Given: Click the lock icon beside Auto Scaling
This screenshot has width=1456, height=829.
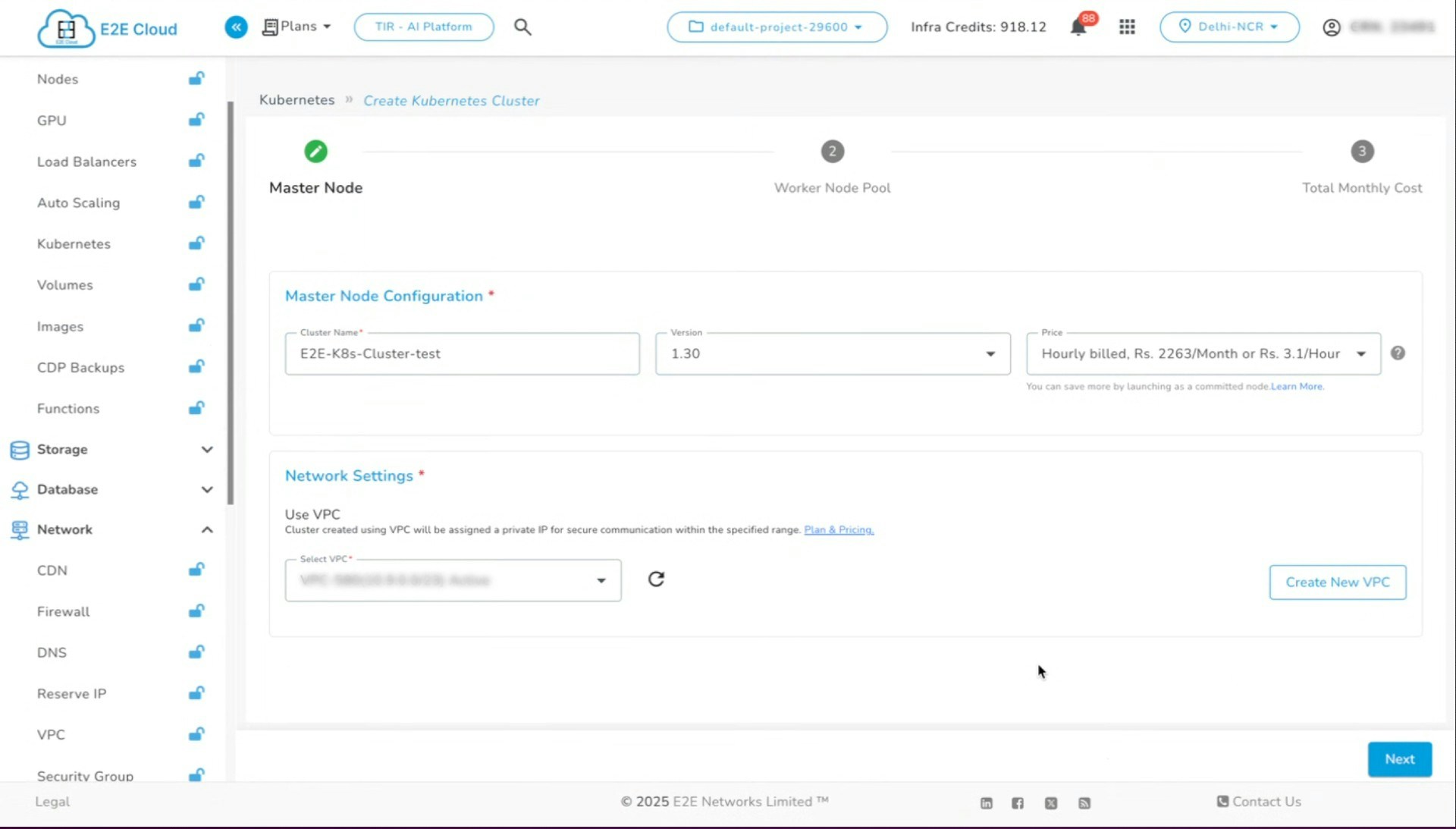Looking at the screenshot, I should tap(196, 202).
